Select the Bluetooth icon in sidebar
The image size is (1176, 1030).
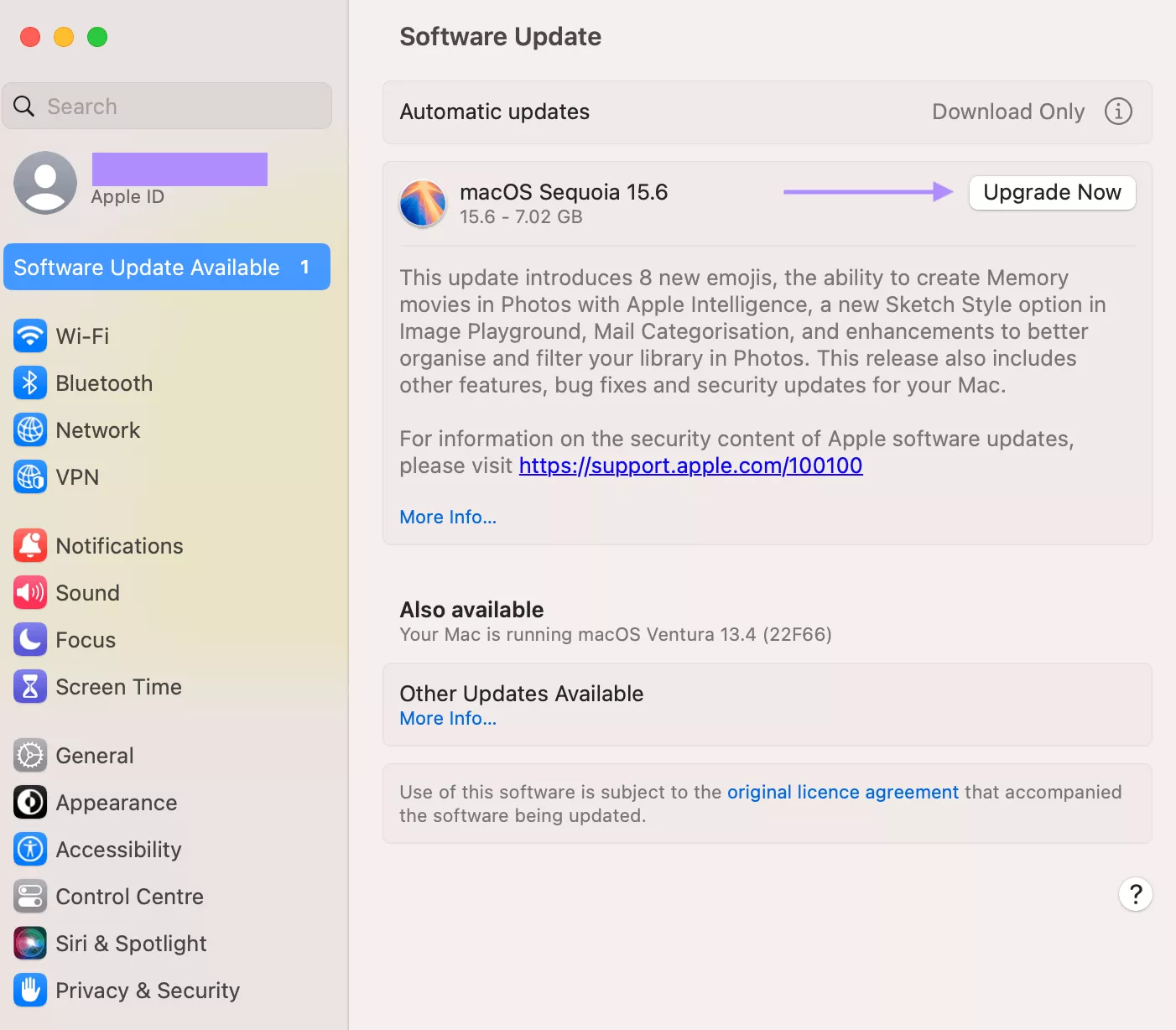(30, 383)
